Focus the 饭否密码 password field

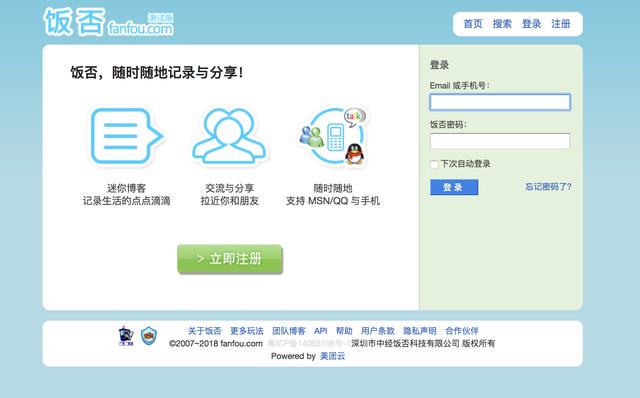tap(500, 141)
